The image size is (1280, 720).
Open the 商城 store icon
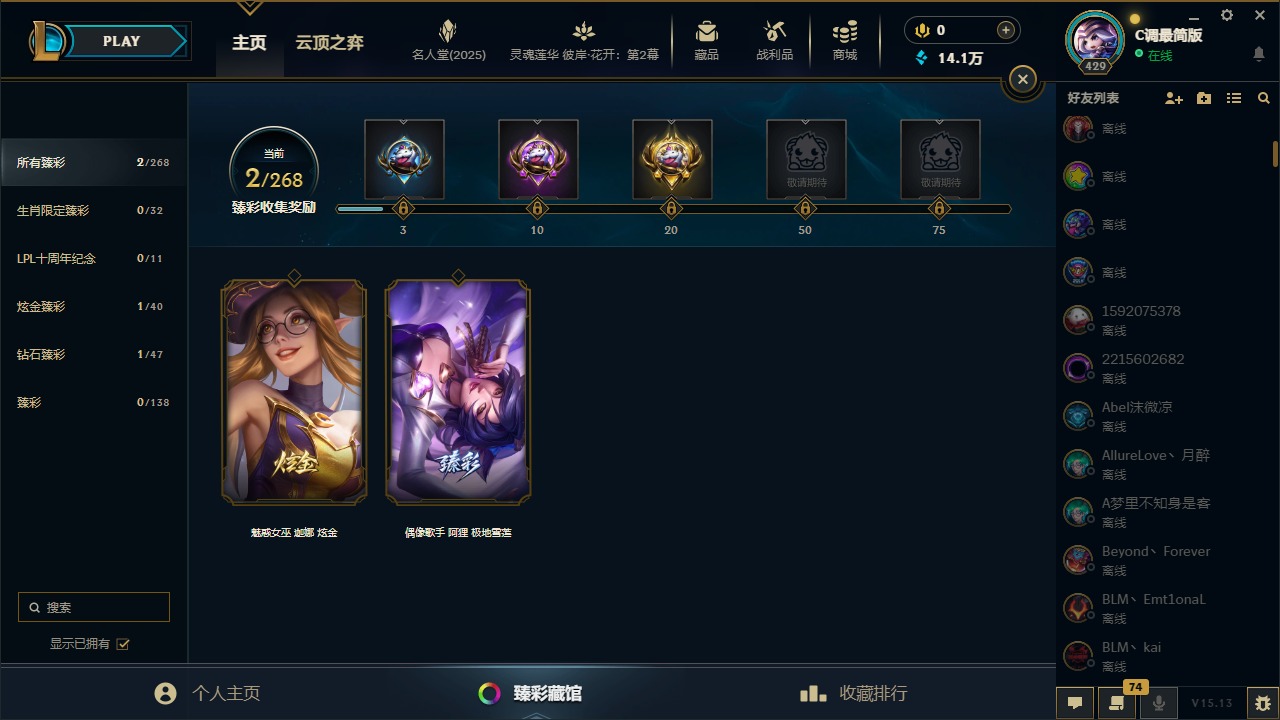coord(845,40)
